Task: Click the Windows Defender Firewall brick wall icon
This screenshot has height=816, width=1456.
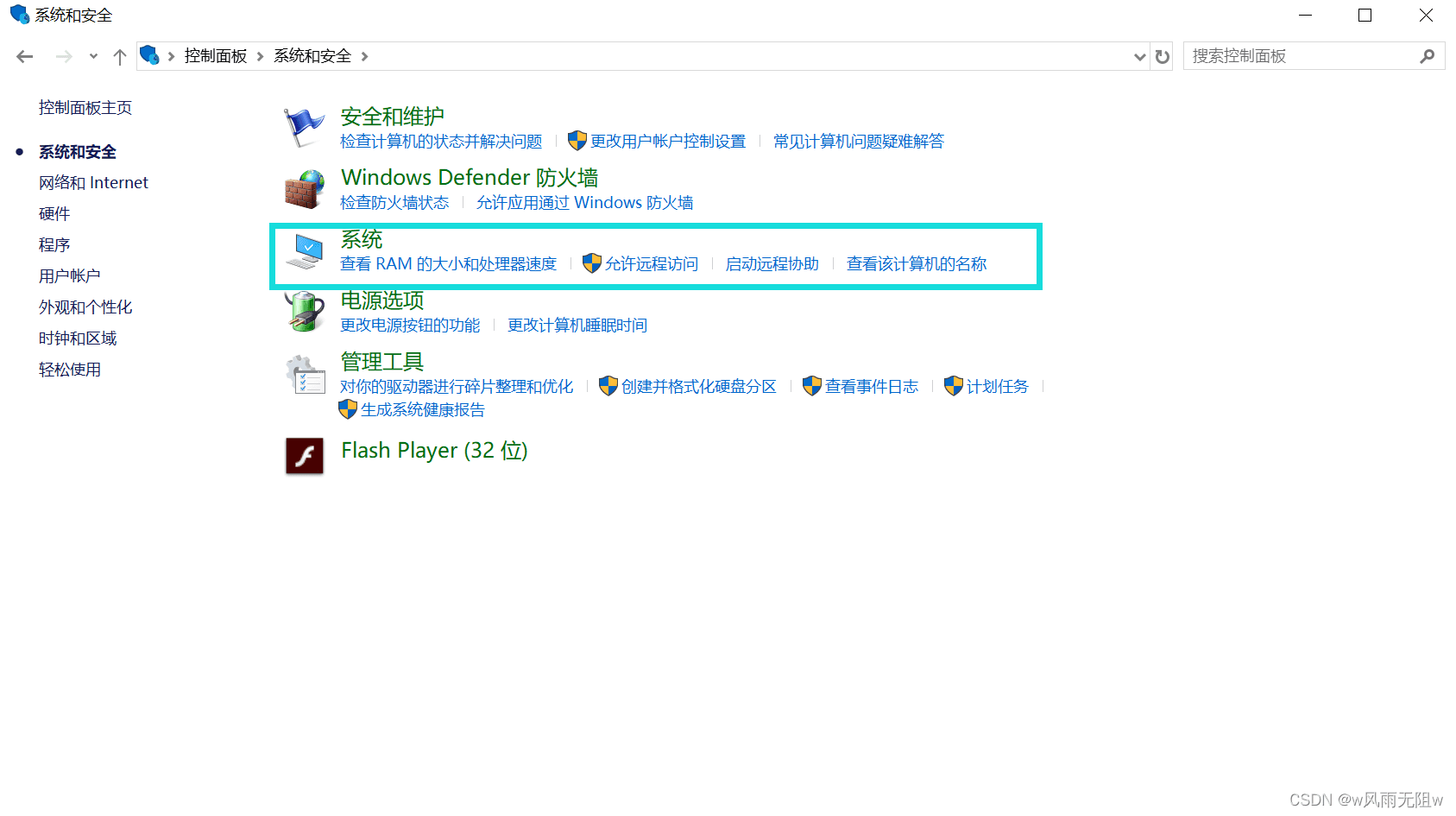Action: 304,189
